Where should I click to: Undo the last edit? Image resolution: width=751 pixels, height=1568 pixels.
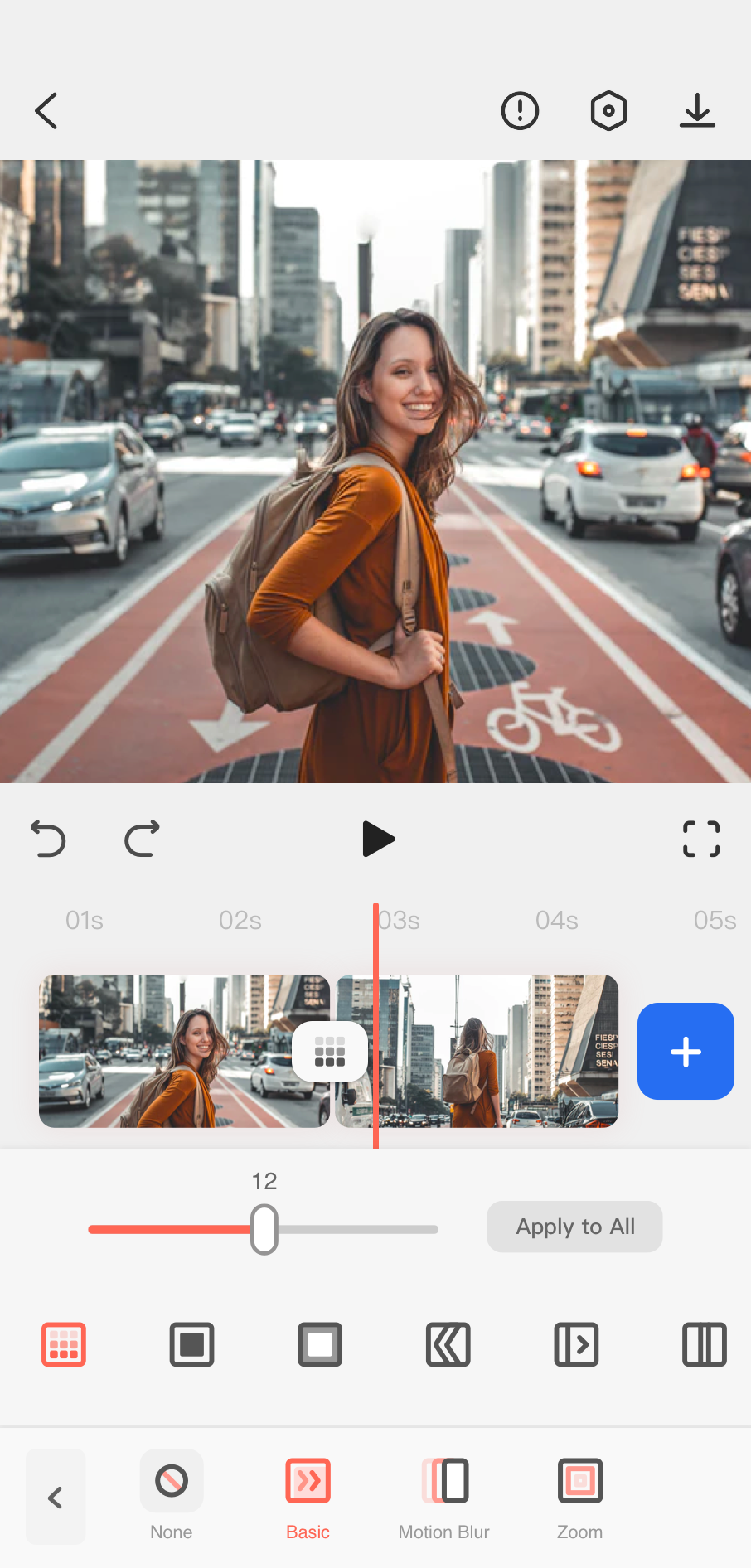(48, 839)
